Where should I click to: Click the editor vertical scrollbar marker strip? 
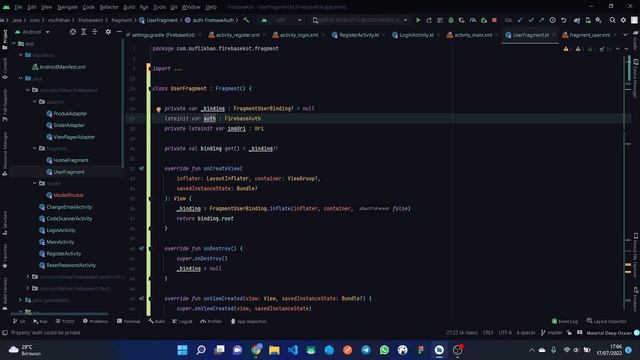629,184
